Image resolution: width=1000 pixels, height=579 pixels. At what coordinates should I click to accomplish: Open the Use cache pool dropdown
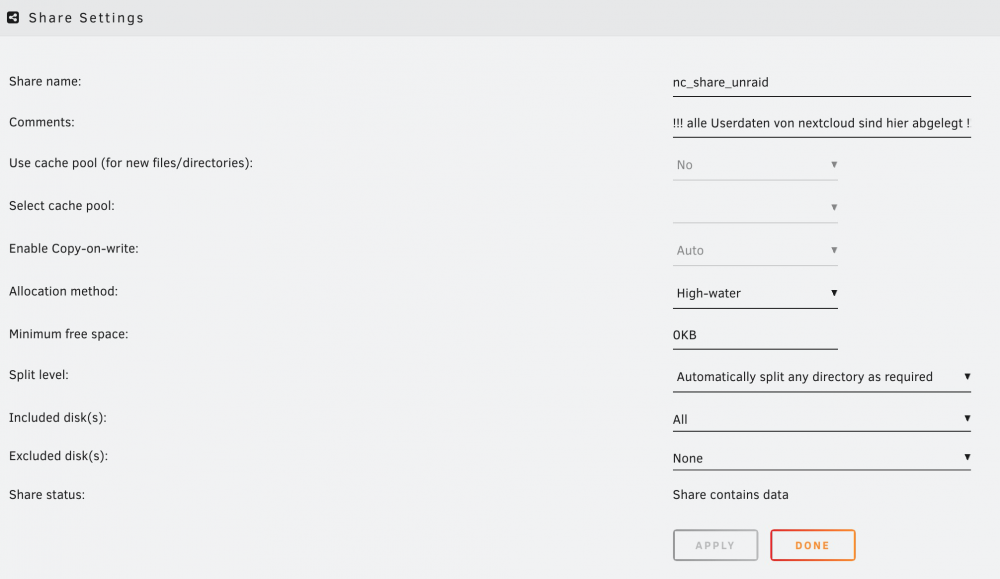[755, 165]
